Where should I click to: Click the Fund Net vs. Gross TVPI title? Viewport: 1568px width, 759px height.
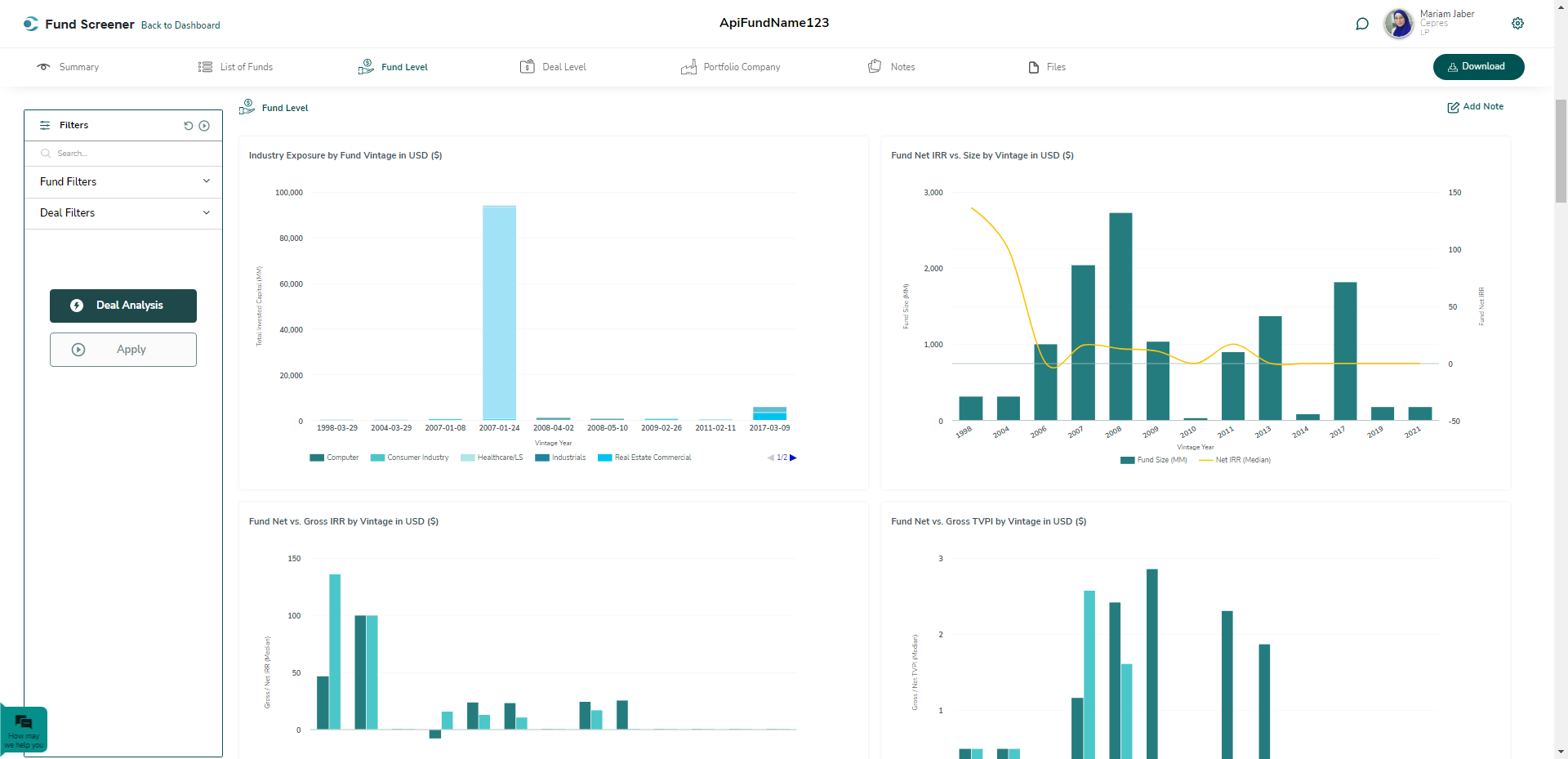(x=989, y=521)
